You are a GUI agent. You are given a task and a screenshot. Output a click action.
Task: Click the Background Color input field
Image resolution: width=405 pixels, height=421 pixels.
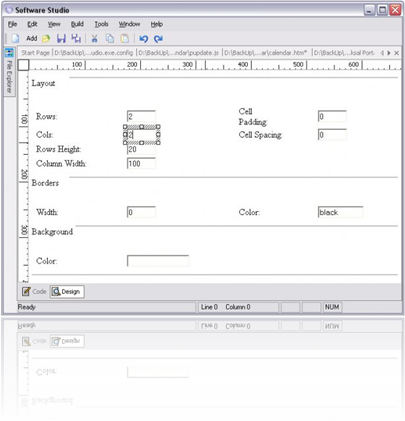point(158,261)
